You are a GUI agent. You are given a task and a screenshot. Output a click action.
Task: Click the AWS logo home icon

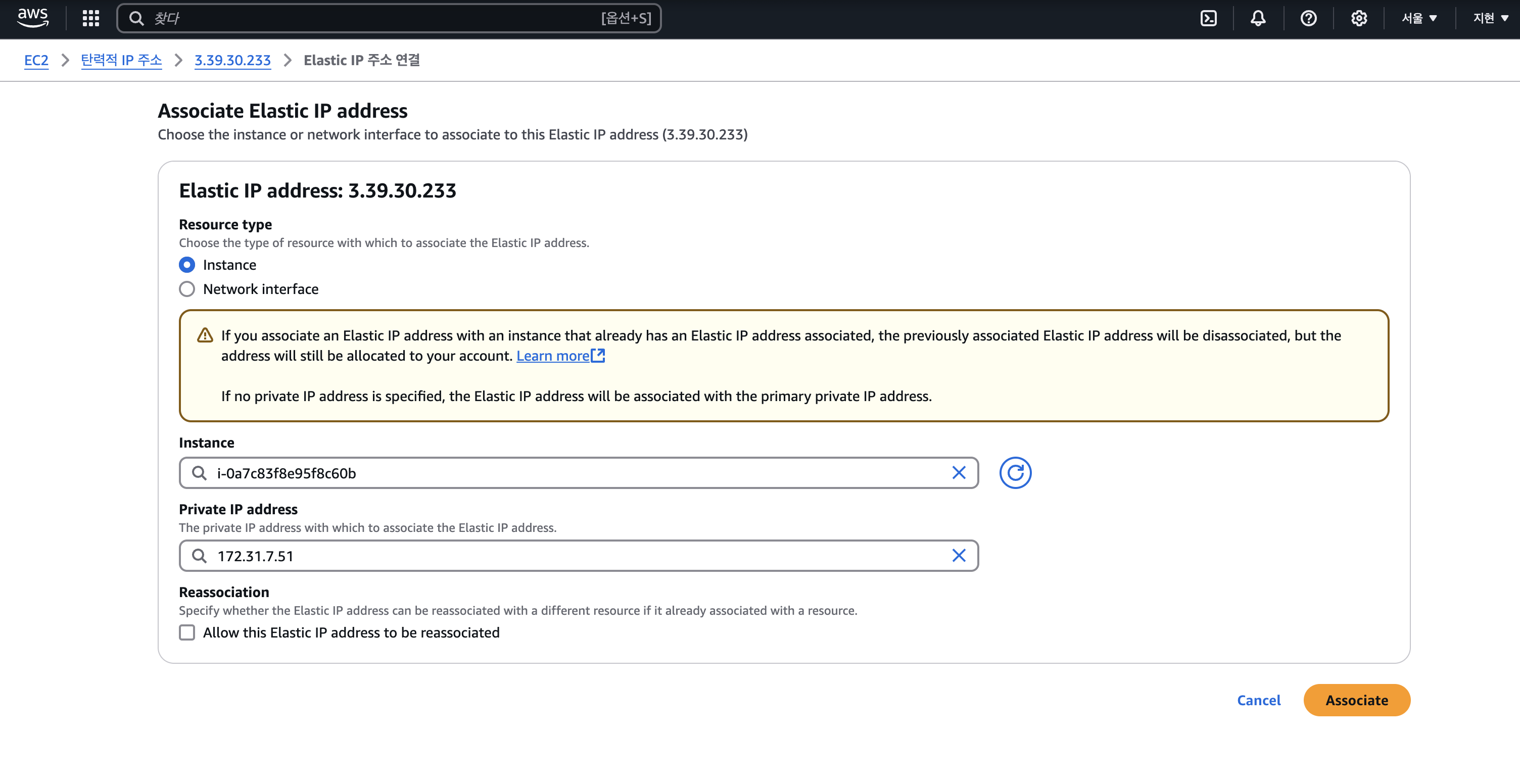click(32, 18)
